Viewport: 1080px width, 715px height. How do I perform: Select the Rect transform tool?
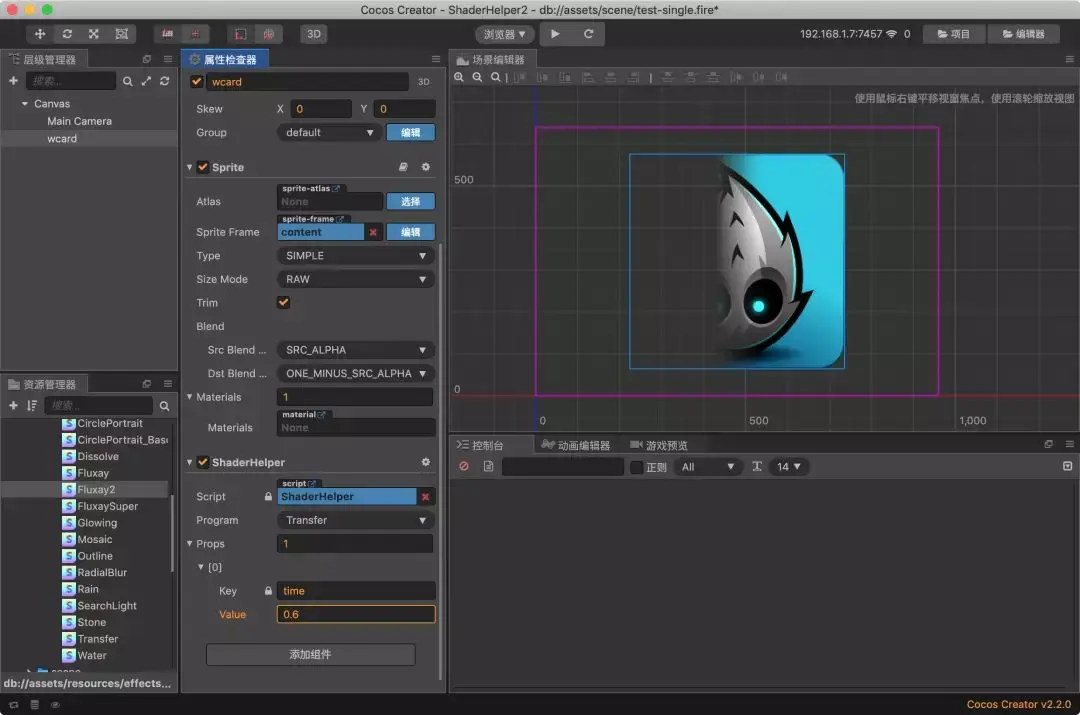pyautogui.click(x=121, y=34)
